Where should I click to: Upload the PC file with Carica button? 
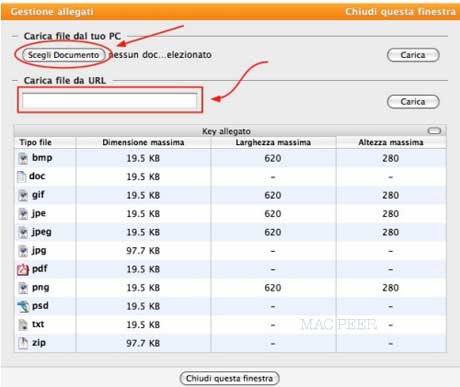(413, 55)
